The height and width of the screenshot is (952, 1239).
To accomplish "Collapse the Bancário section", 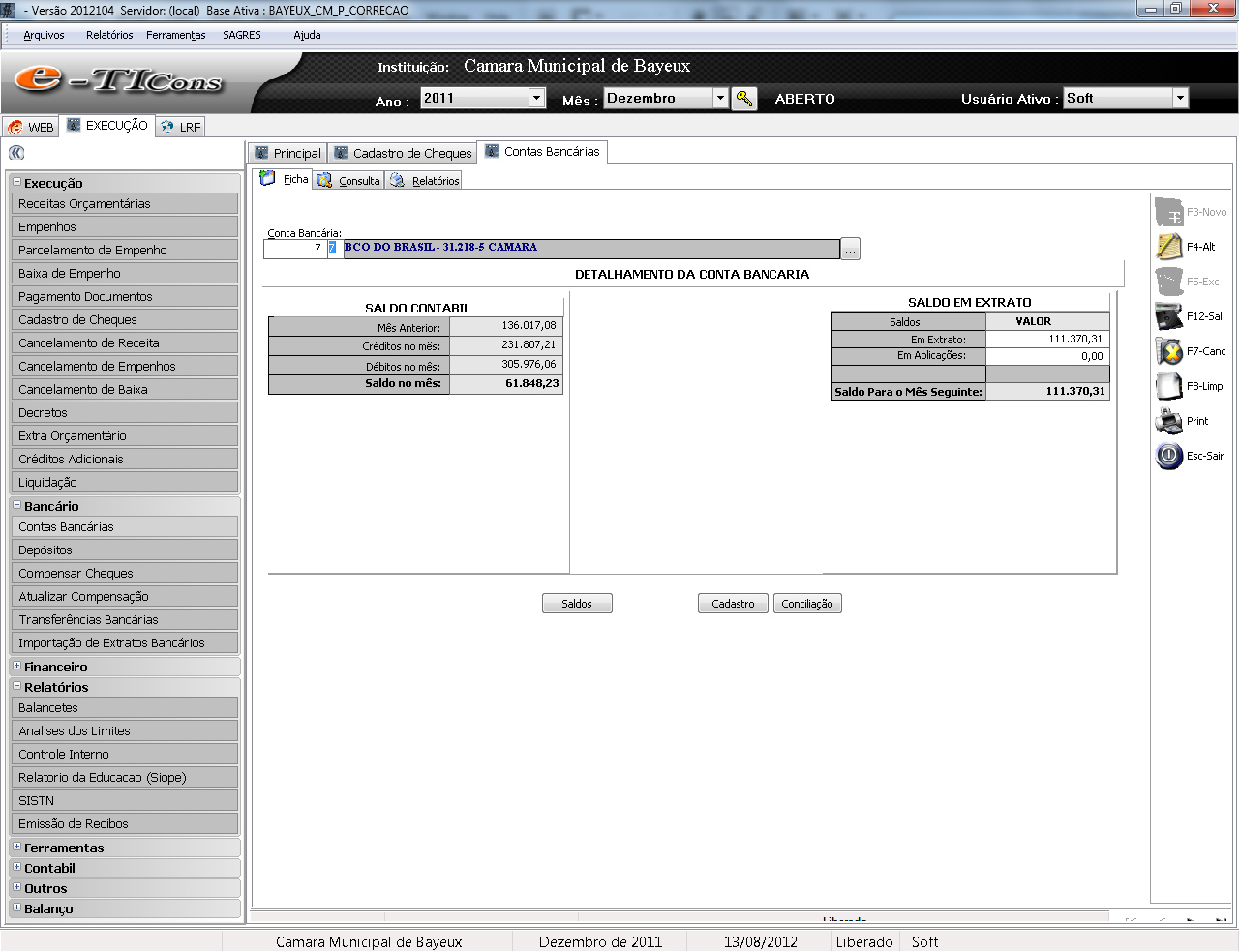I will (17, 506).
